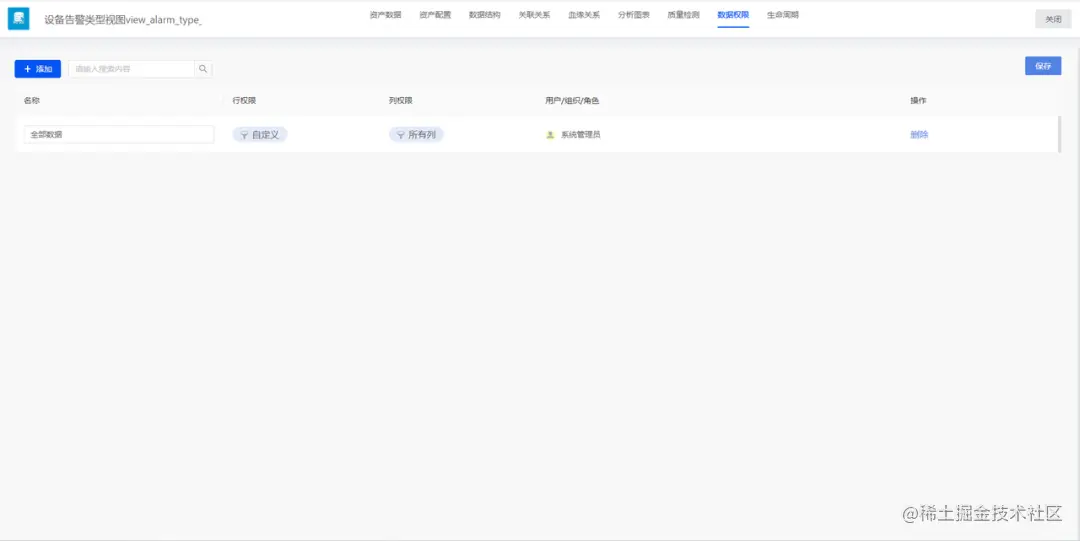Click the app logo icon
This screenshot has width=1080, height=541.
point(19,19)
